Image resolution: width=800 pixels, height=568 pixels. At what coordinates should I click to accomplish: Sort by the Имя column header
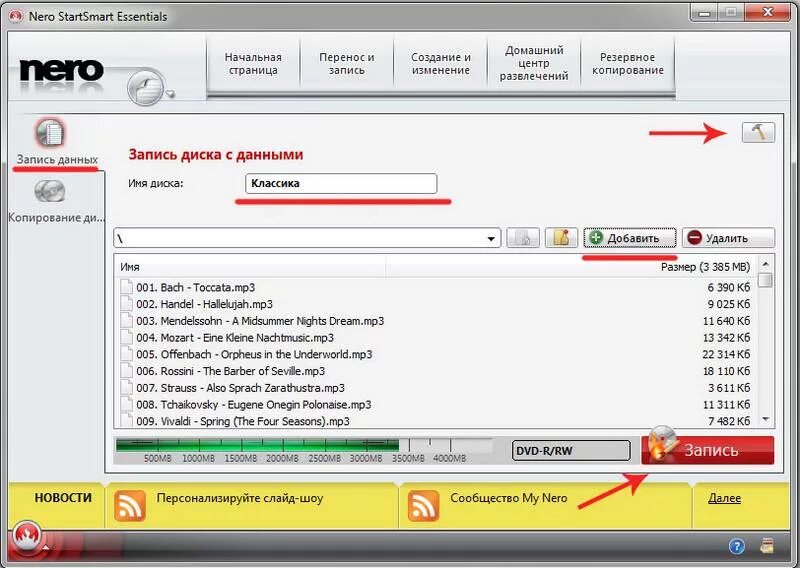point(251,266)
